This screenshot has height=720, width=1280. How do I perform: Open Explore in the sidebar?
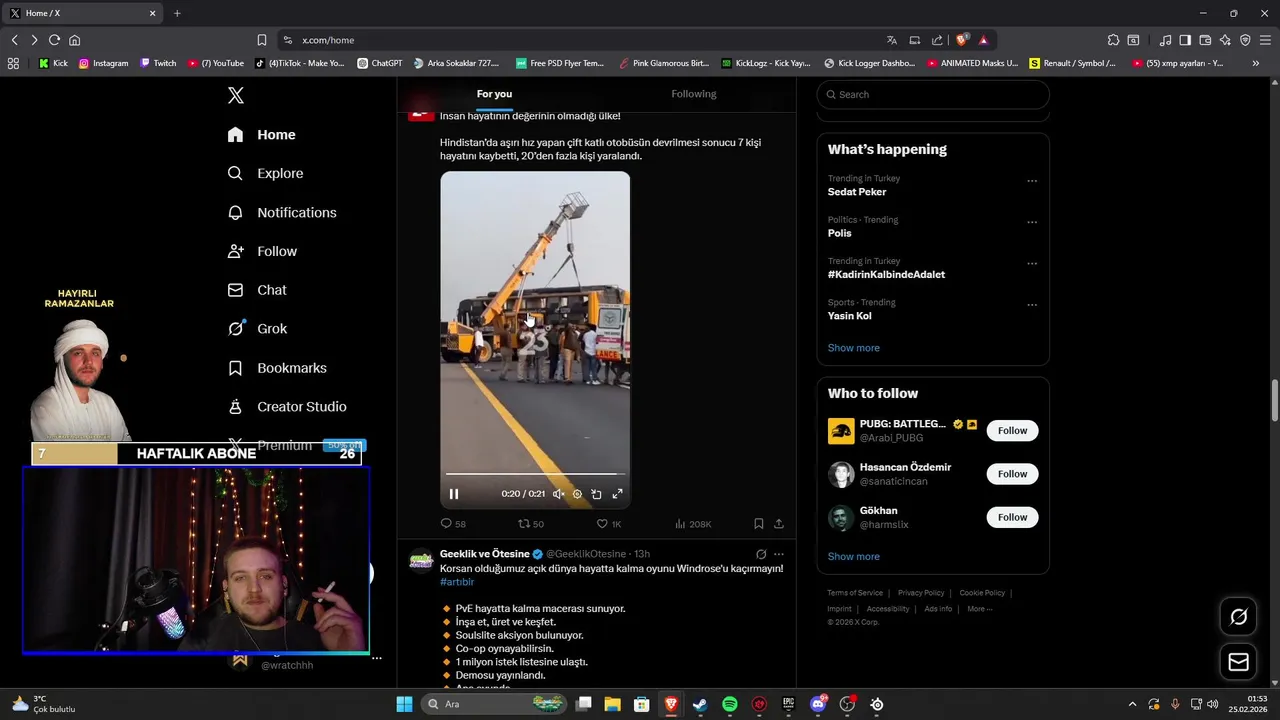tap(265, 173)
